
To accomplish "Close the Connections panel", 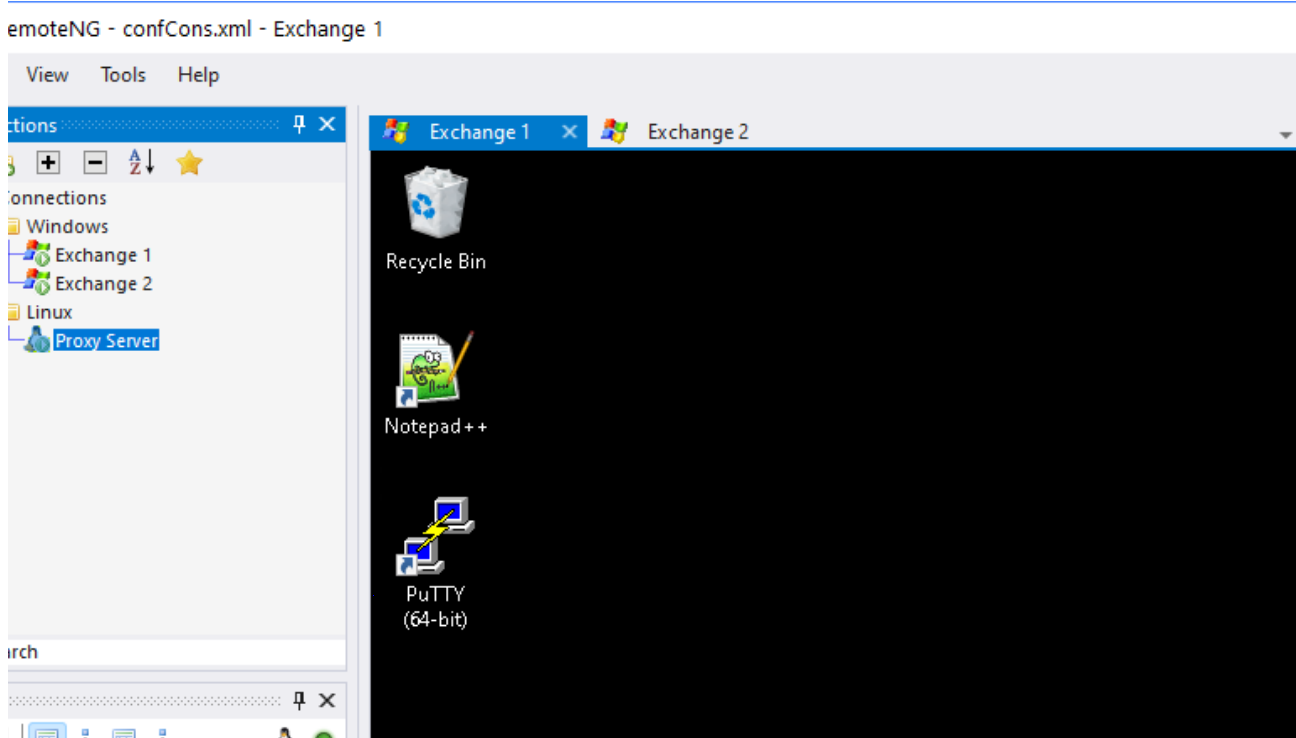I will 326,123.
